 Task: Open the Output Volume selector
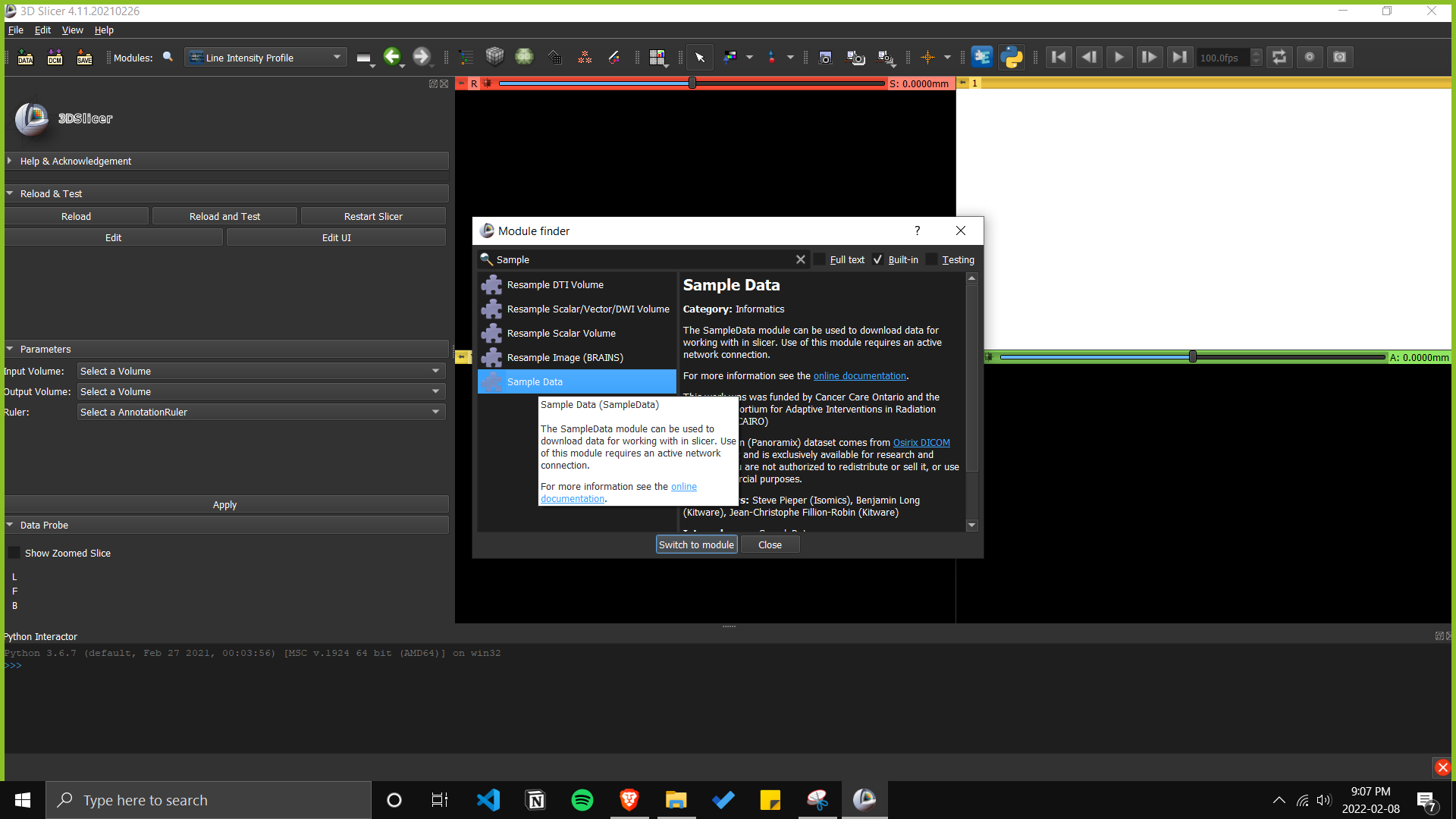[x=261, y=391]
